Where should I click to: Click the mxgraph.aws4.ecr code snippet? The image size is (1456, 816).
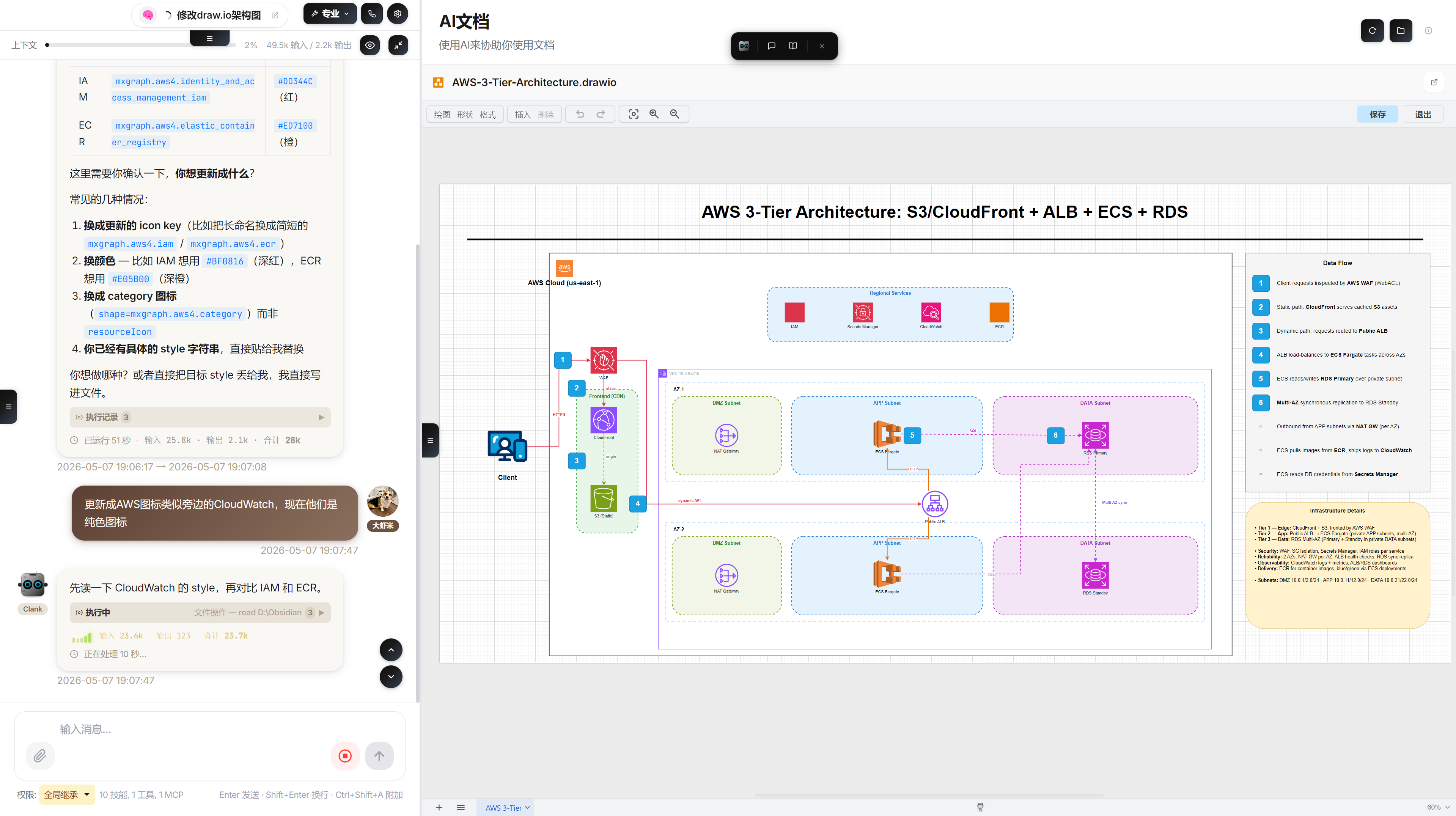pyautogui.click(x=233, y=244)
